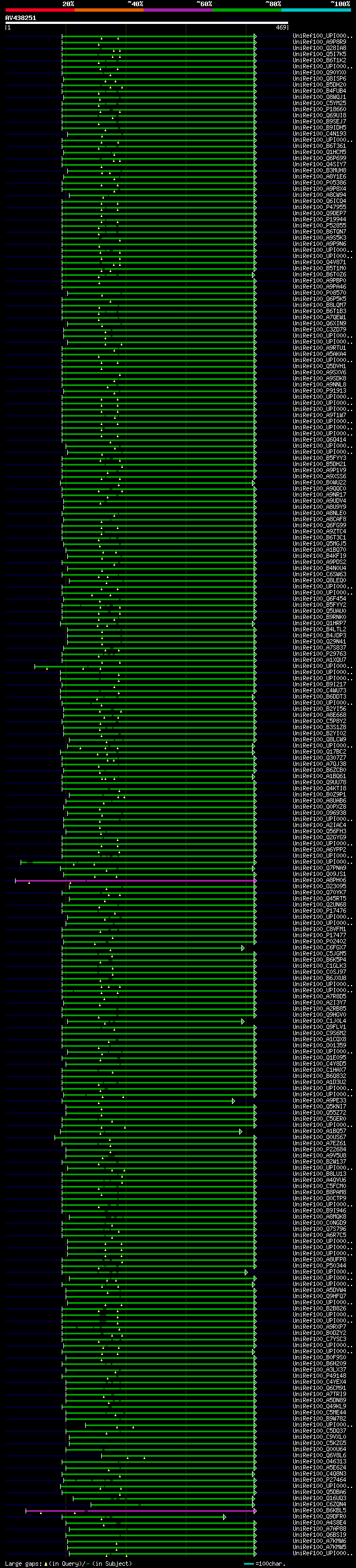Viewport: 356px width, 1568px height.
Task: Select hit UniRef100_Q6P699
Action: (x=319, y=159)
